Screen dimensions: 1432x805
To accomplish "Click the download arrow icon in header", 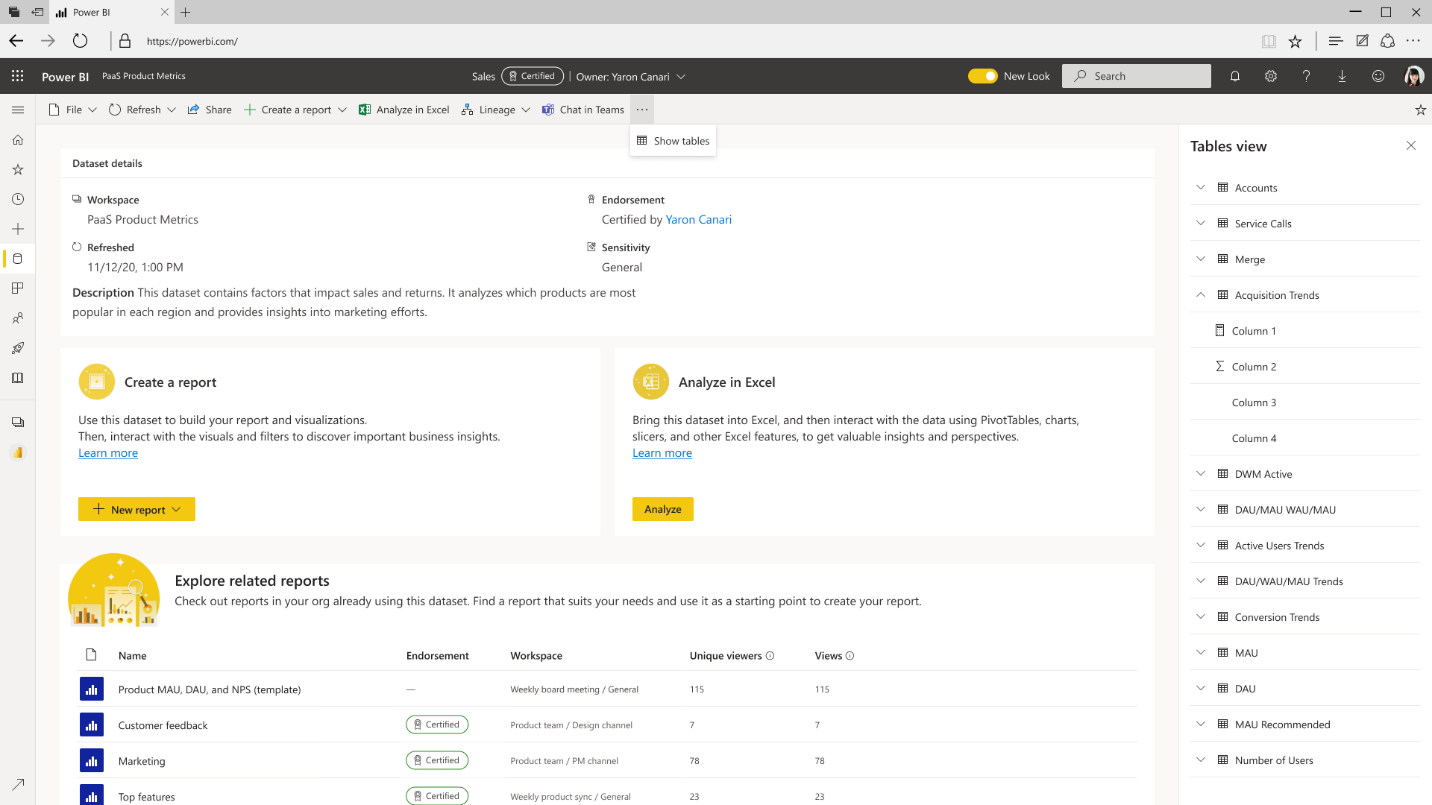I will click(1342, 76).
